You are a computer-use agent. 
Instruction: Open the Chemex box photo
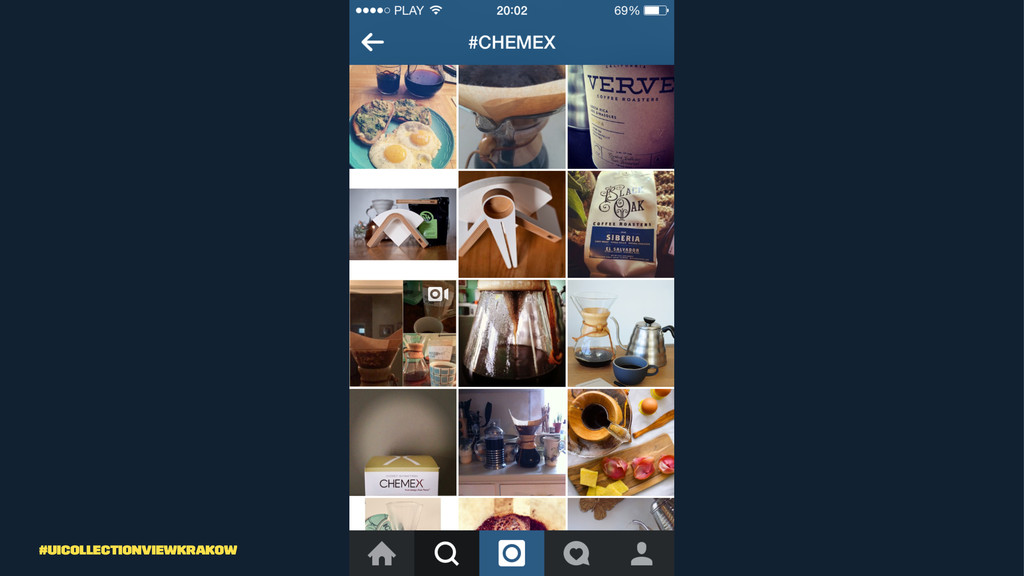(403, 442)
